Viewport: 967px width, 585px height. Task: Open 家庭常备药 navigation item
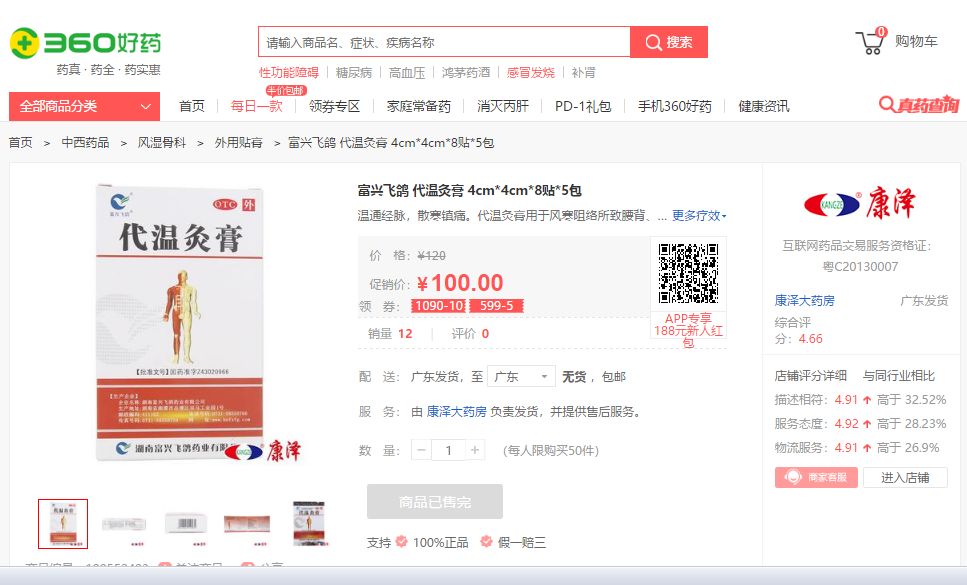point(419,107)
